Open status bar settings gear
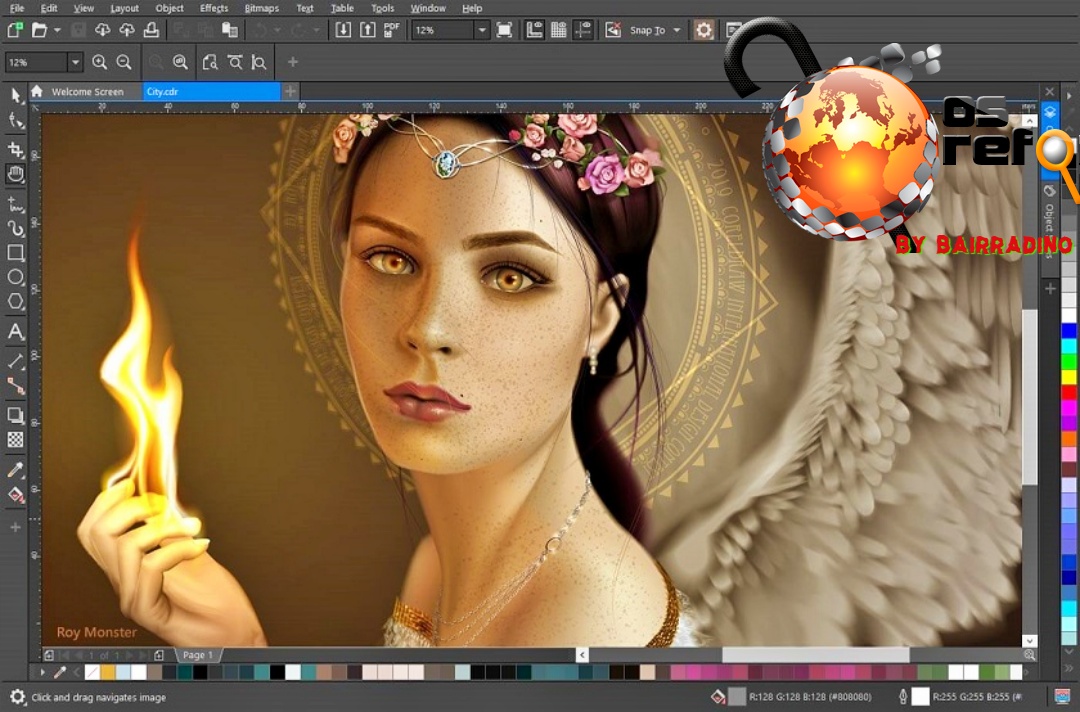The image size is (1080, 712). 17,696
